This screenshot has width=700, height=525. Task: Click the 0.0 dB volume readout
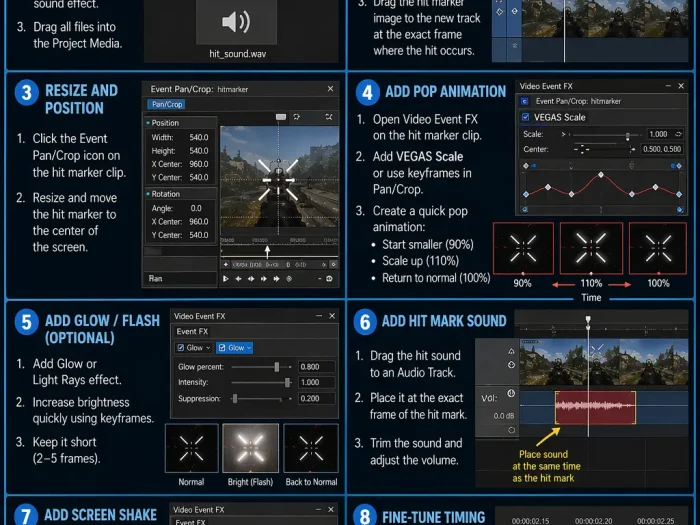tap(504, 416)
